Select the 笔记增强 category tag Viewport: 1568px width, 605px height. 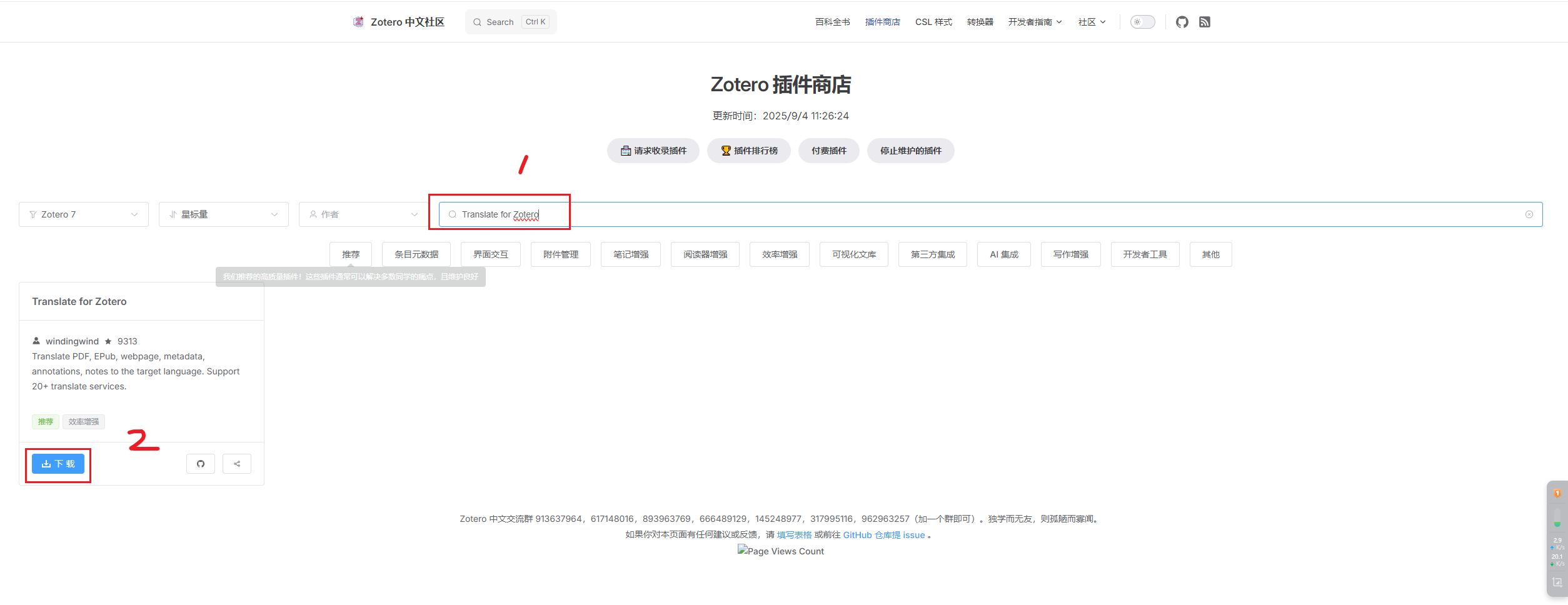point(631,254)
